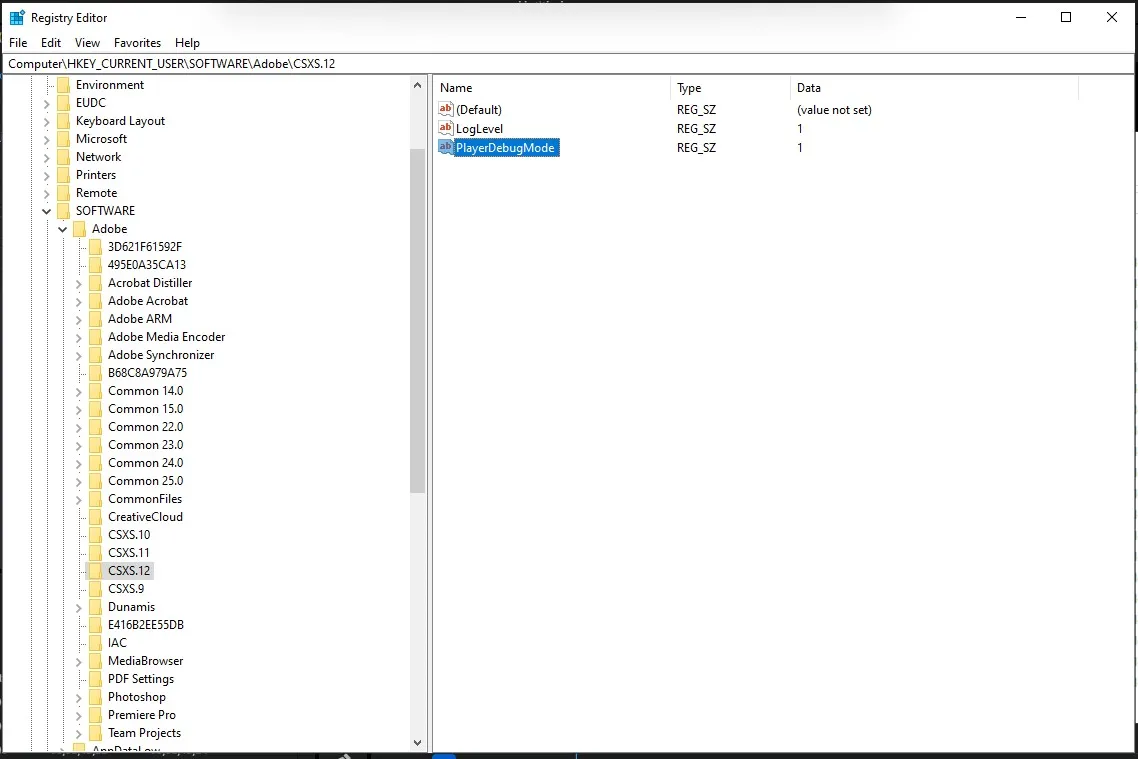
Task: Expand the Common 25.0 key
Action: 79,481
